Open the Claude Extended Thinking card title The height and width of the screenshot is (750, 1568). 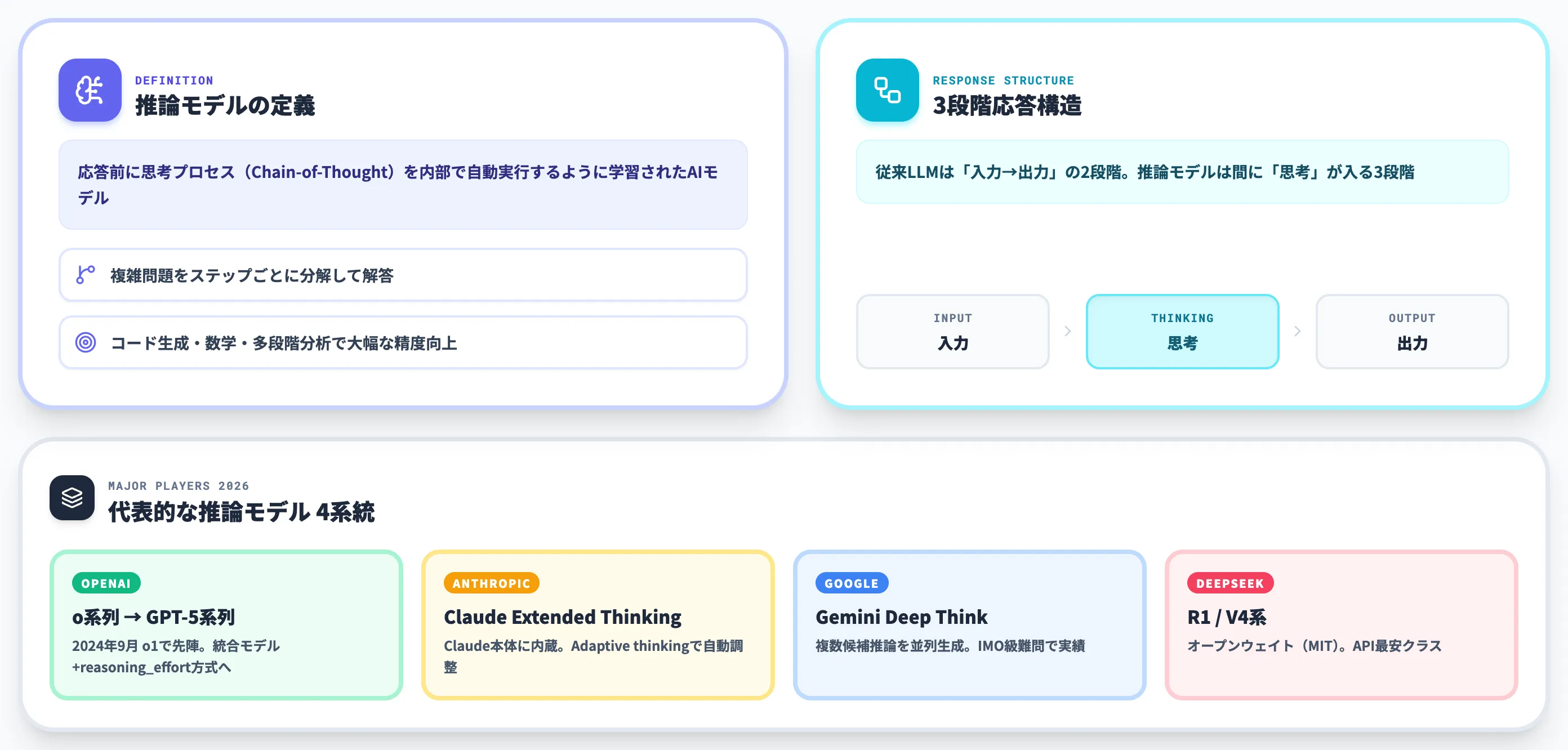tap(563, 617)
